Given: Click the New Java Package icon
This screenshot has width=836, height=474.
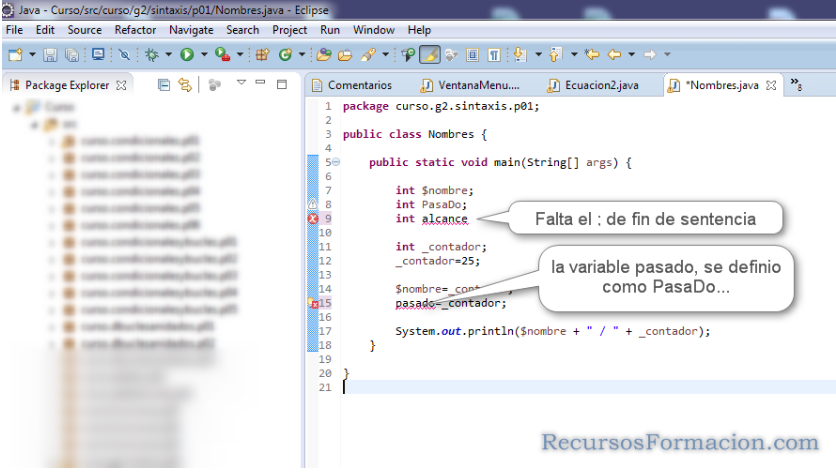Looking at the screenshot, I should pos(262,54).
